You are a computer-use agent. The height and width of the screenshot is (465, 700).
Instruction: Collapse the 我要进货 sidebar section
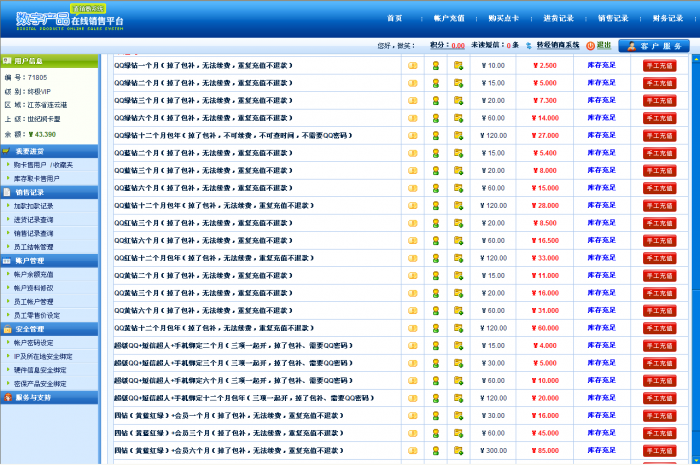coord(49,151)
